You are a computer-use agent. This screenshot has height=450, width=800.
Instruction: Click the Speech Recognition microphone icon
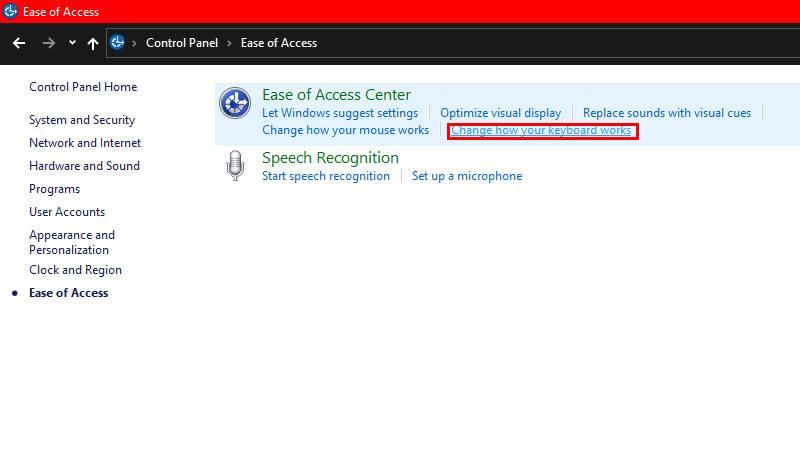235,165
